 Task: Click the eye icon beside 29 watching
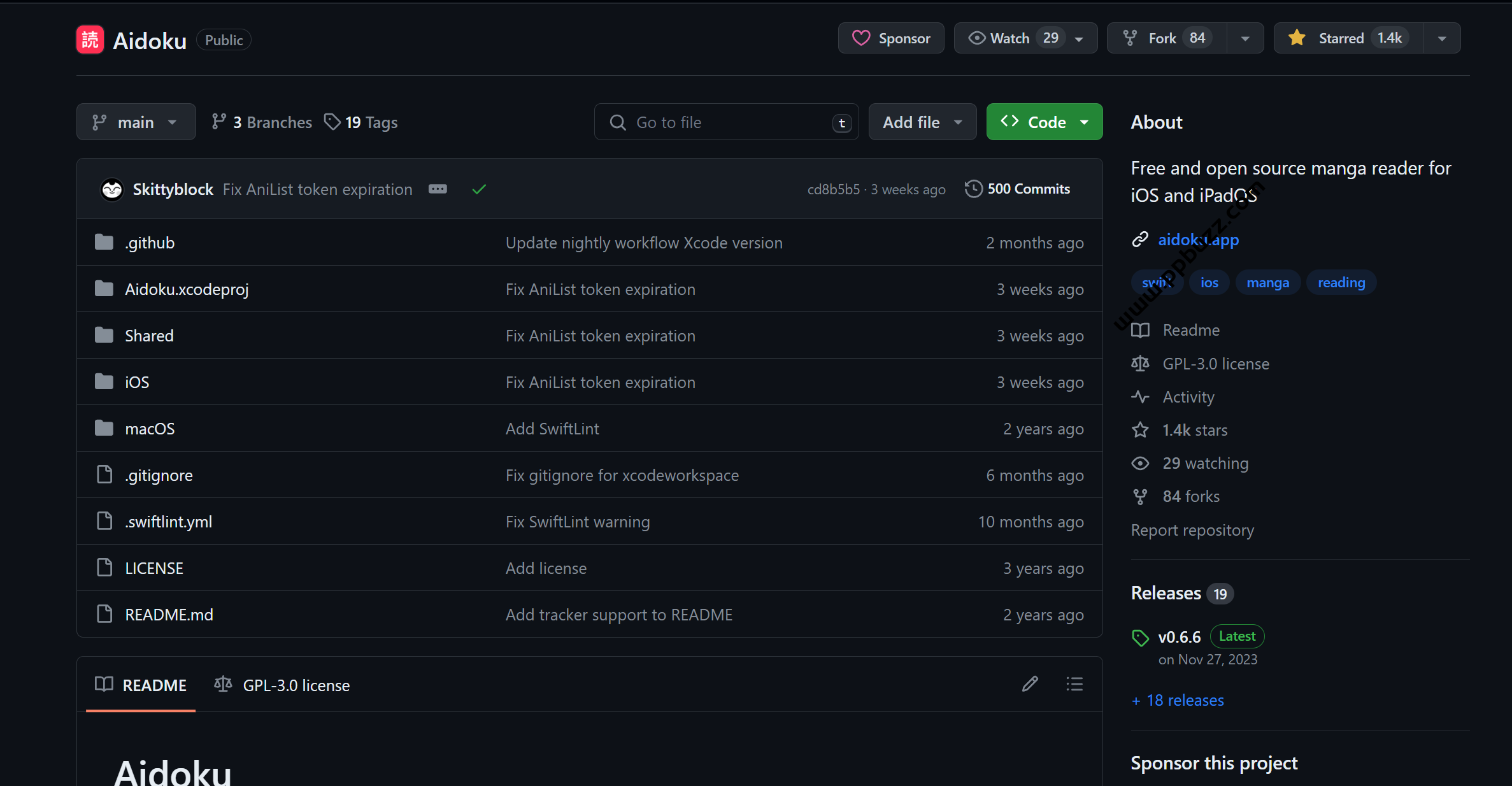[x=1140, y=463]
